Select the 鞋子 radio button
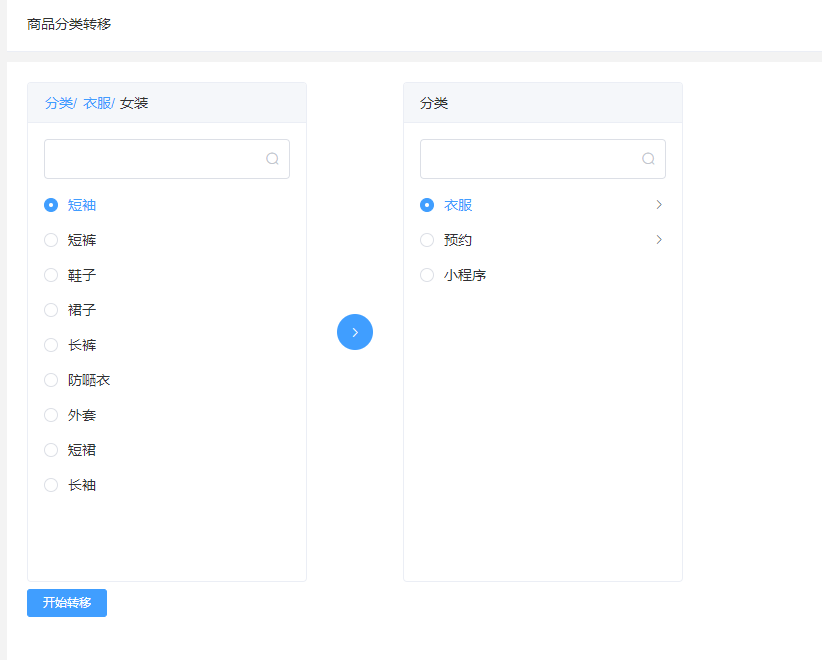 [x=51, y=275]
